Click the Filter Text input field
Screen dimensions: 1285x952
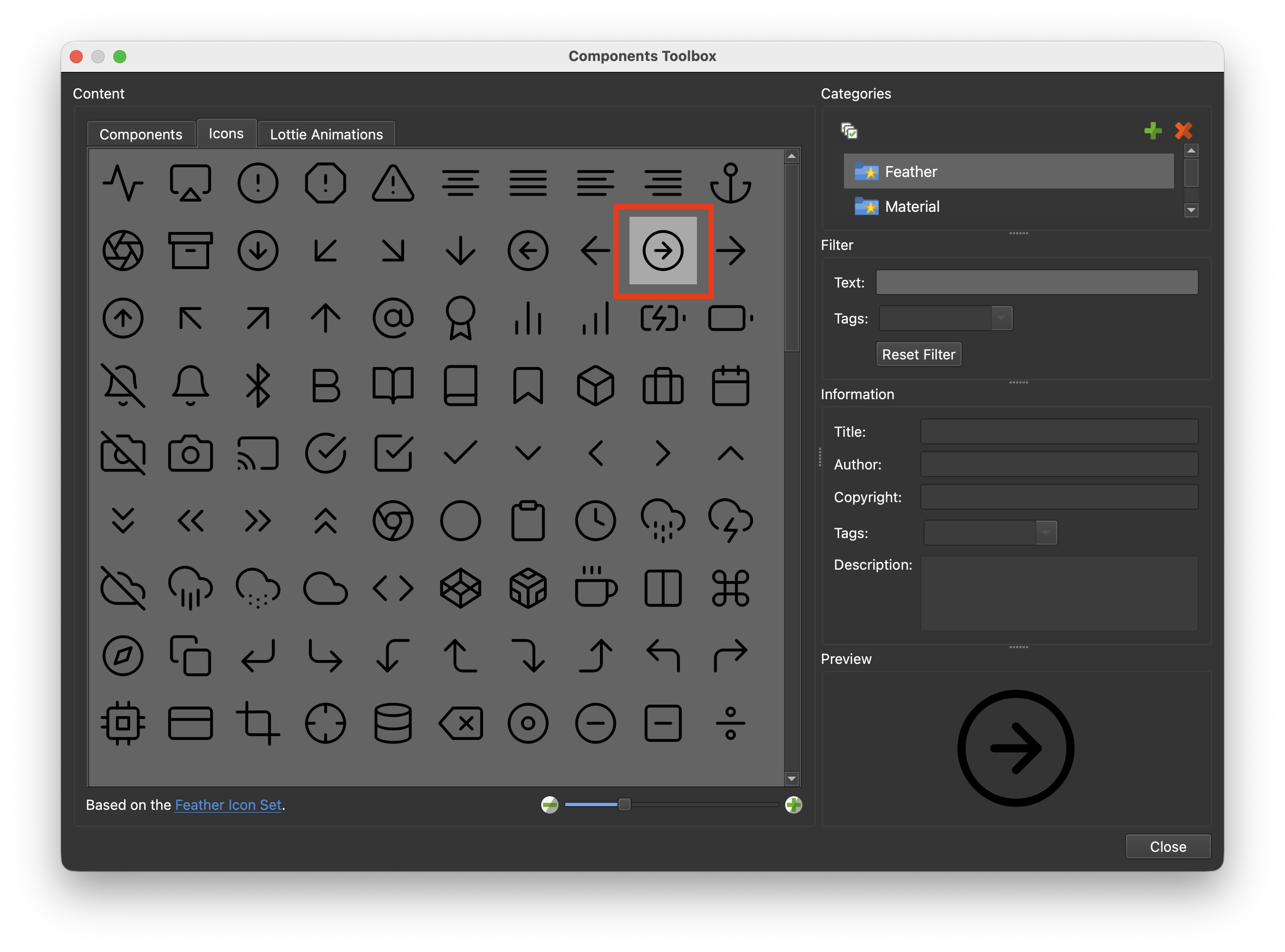pos(1036,282)
